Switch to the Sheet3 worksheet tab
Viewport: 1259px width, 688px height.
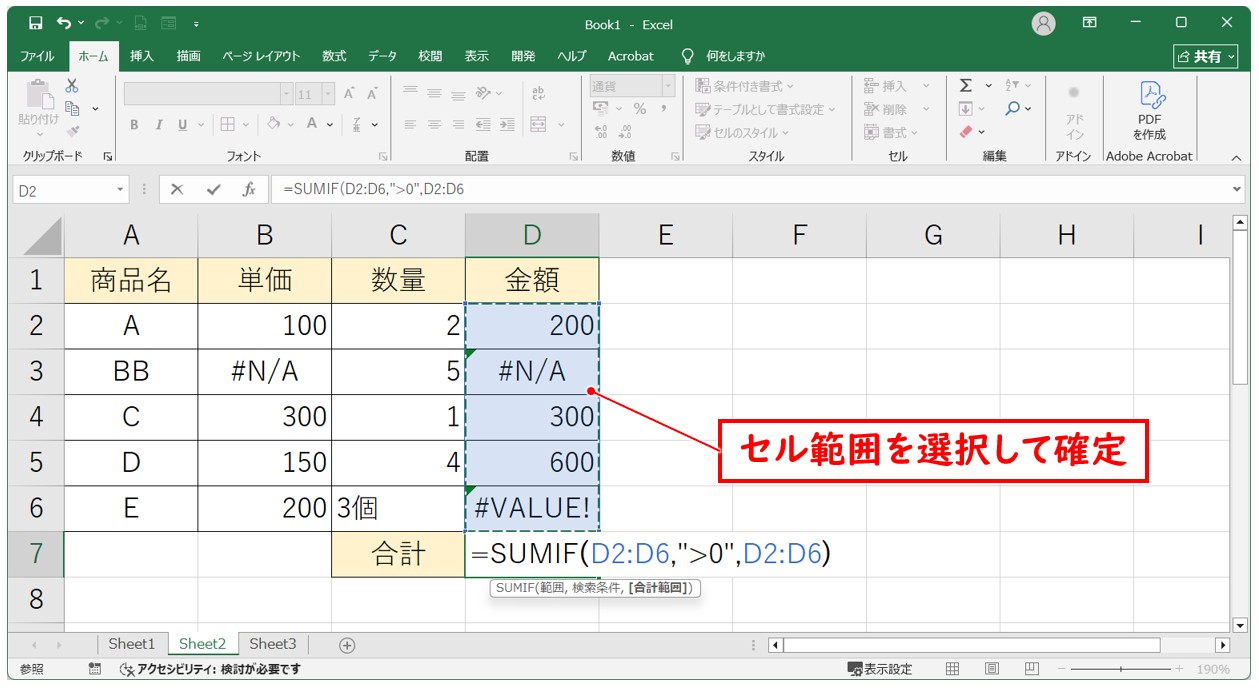(273, 644)
